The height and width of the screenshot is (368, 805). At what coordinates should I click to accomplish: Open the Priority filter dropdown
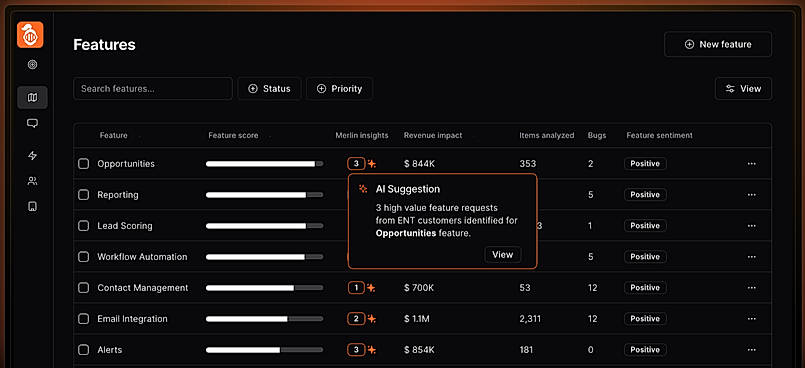(x=339, y=89)
